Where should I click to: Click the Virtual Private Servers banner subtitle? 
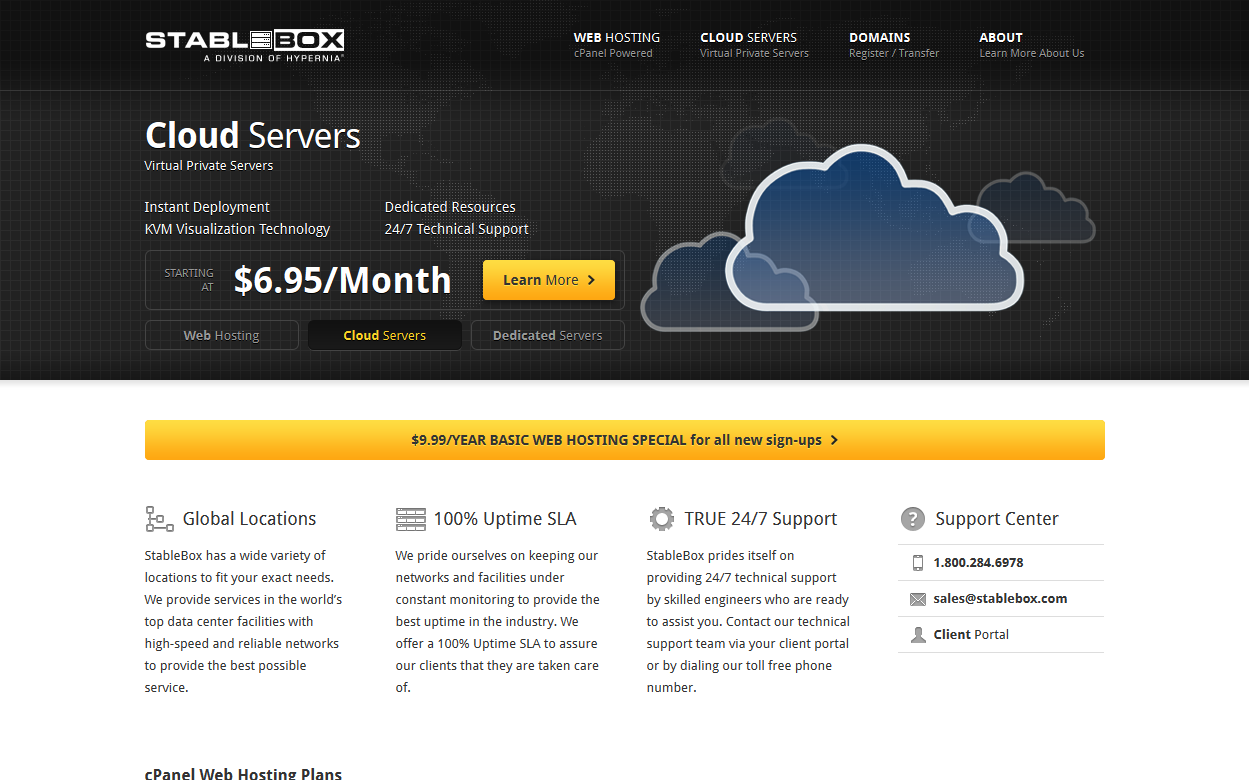(x=209, y=166)
